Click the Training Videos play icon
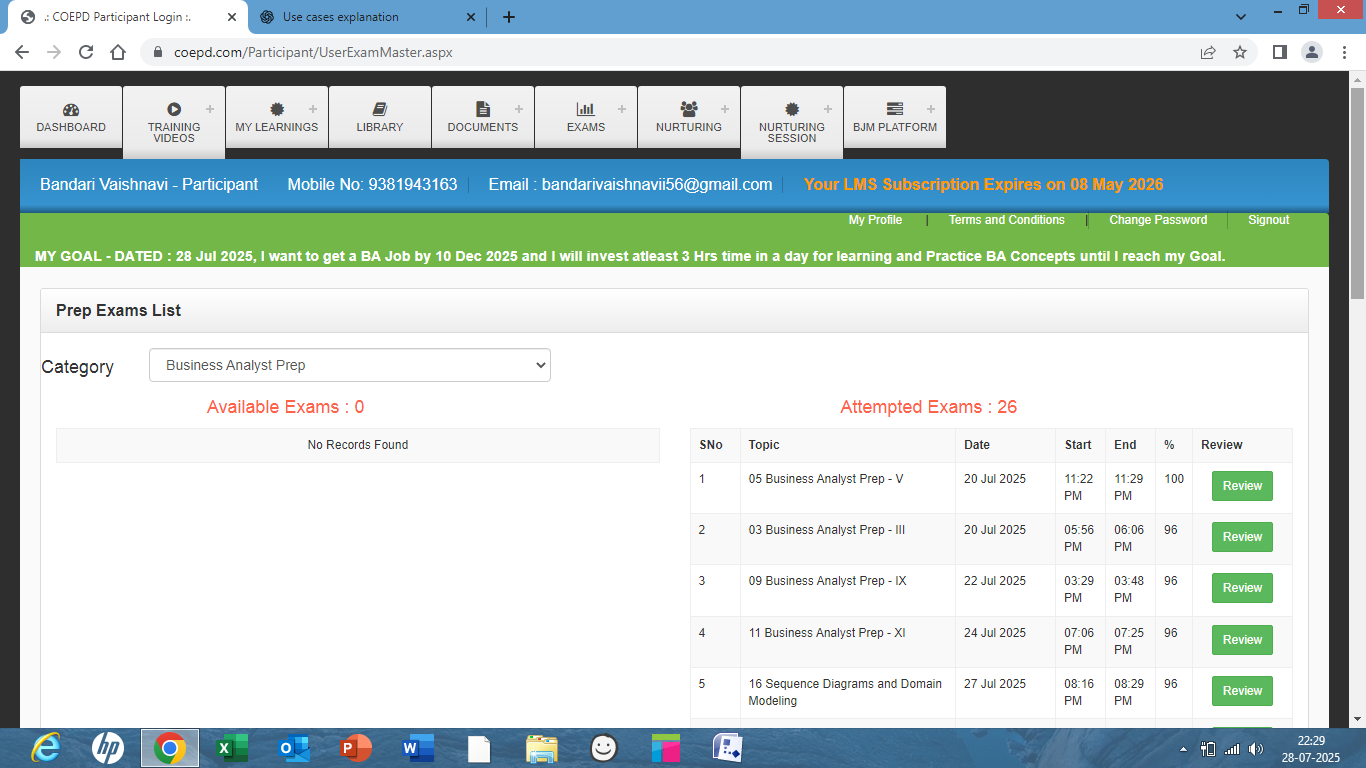This screenshot has width=1366, height=768. (x=174, y=110)
